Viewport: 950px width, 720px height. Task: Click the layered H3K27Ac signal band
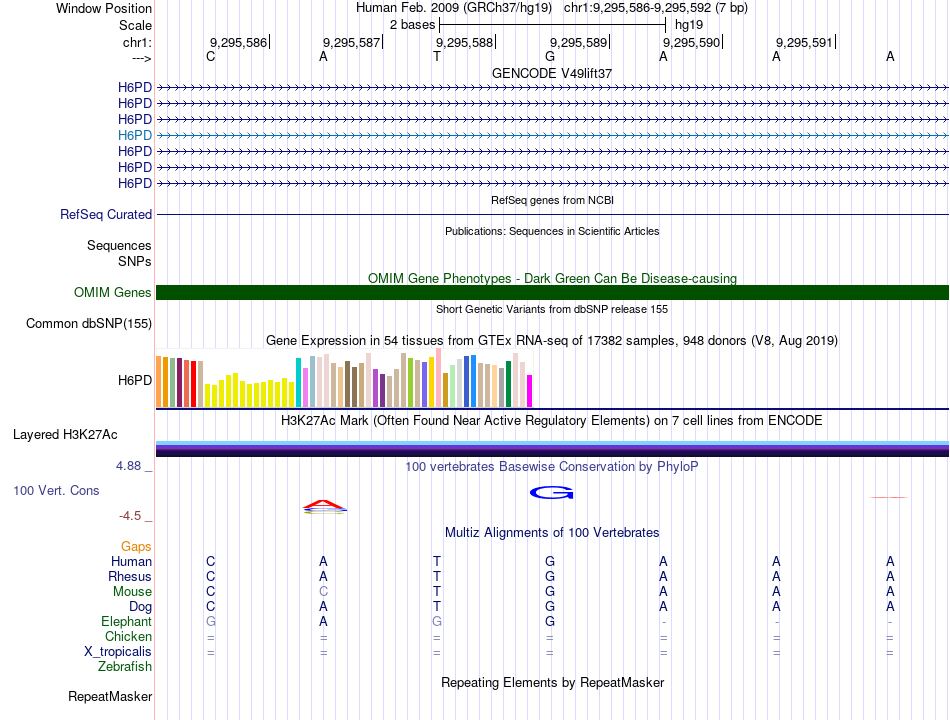[x=552, y=448]
